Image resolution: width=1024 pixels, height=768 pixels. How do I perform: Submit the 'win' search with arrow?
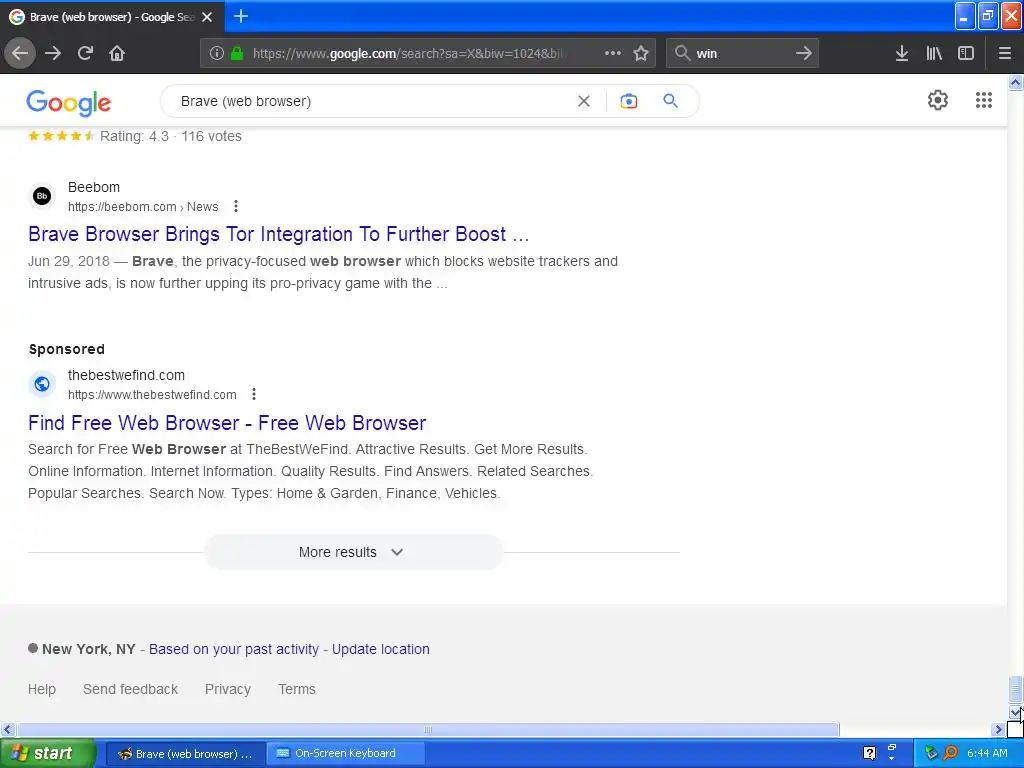pyautogui.click(x=804, y=54)
